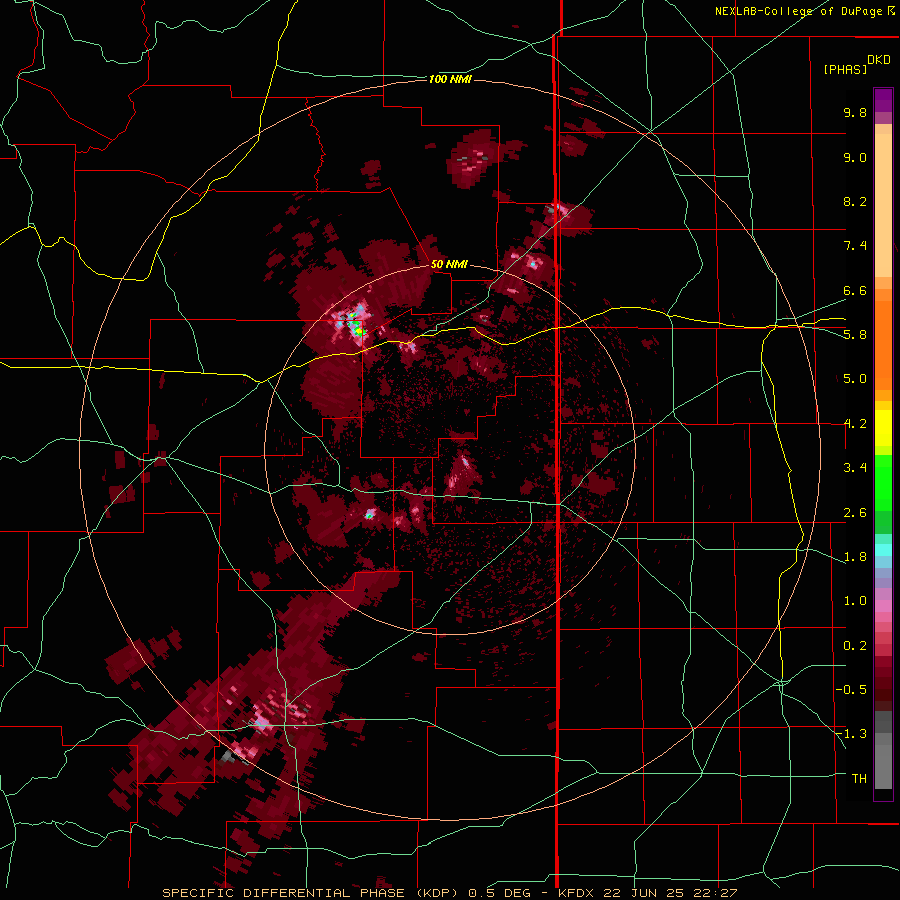
Task: Click the 3.4 value on the scale
Action: pyautogui.click(x=855, y=468)
